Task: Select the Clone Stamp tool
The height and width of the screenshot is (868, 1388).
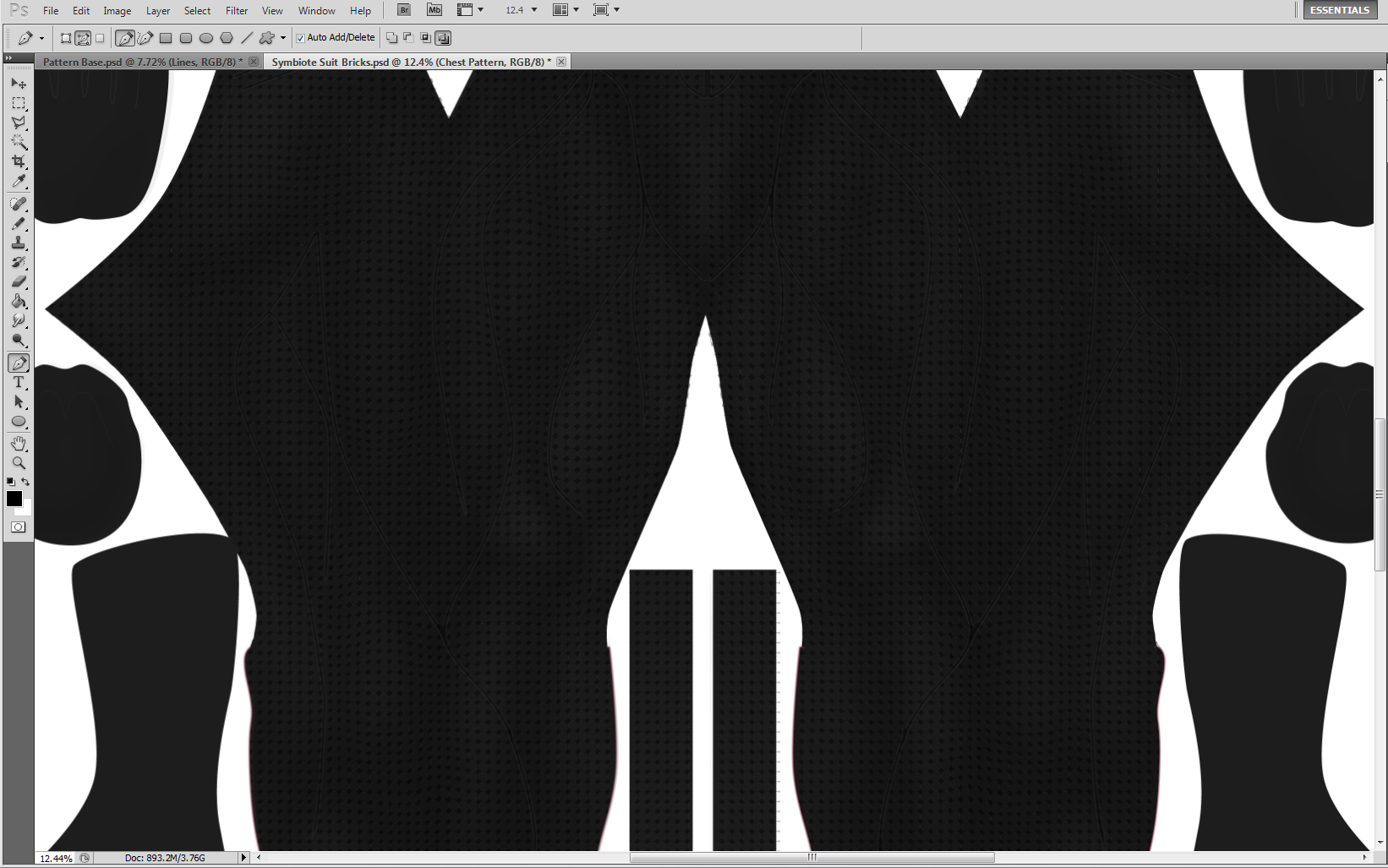Action: [19, 243]
